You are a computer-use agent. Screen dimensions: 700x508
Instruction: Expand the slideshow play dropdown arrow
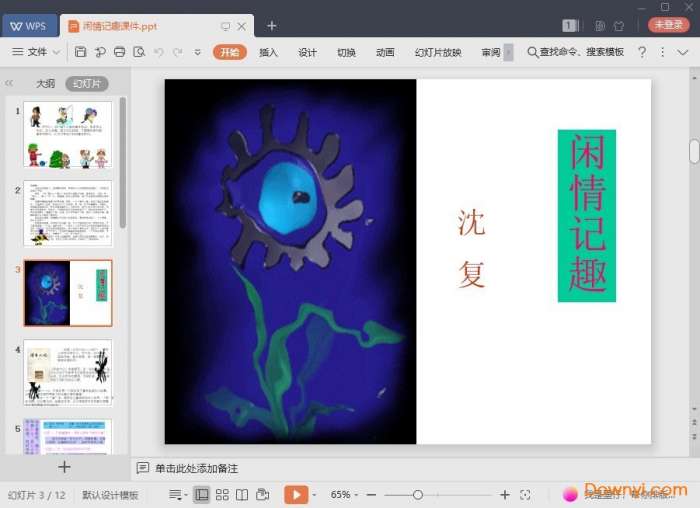(314, 495)
